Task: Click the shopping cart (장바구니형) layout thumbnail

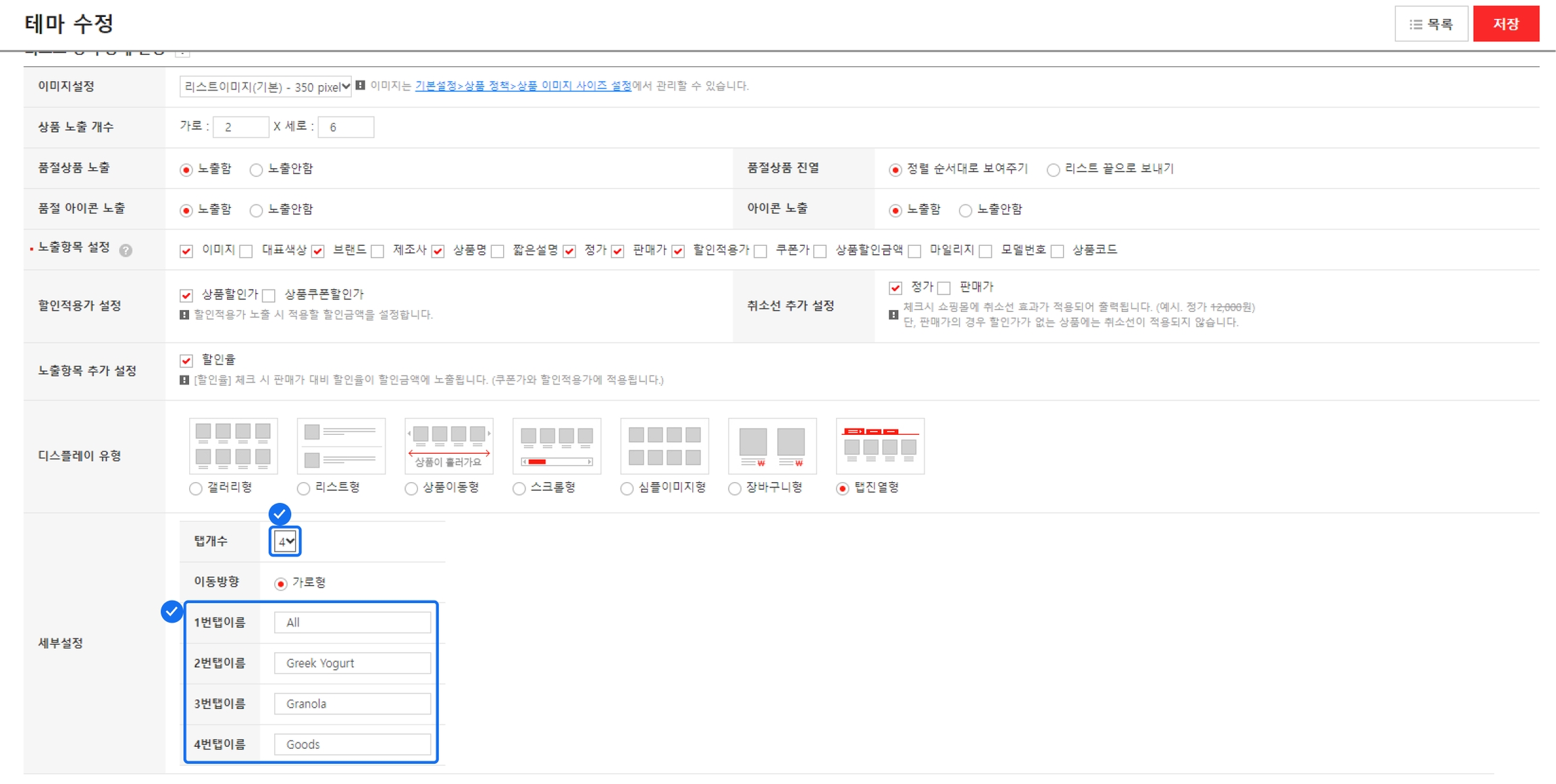Action: click(x=772, y=446)
